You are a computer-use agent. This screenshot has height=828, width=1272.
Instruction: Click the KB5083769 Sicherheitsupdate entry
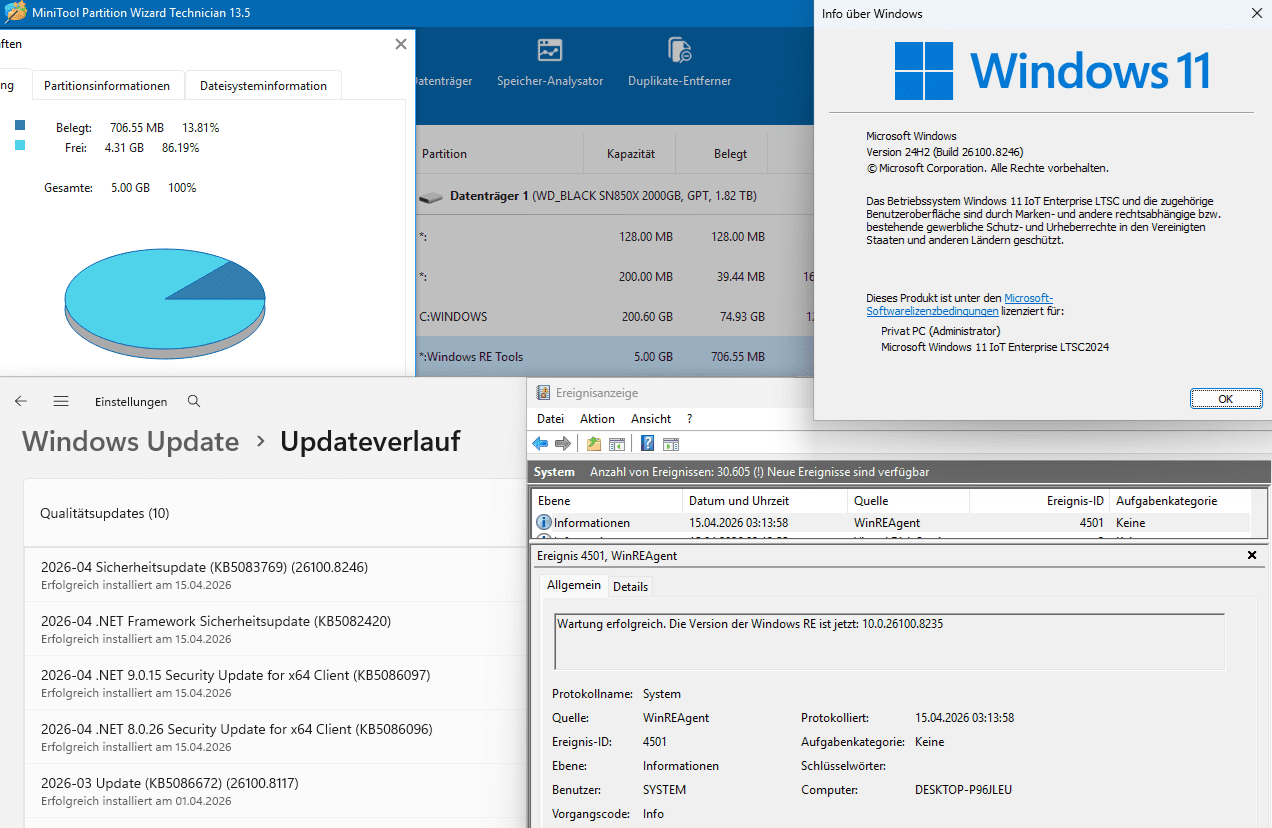pos(276,575)
